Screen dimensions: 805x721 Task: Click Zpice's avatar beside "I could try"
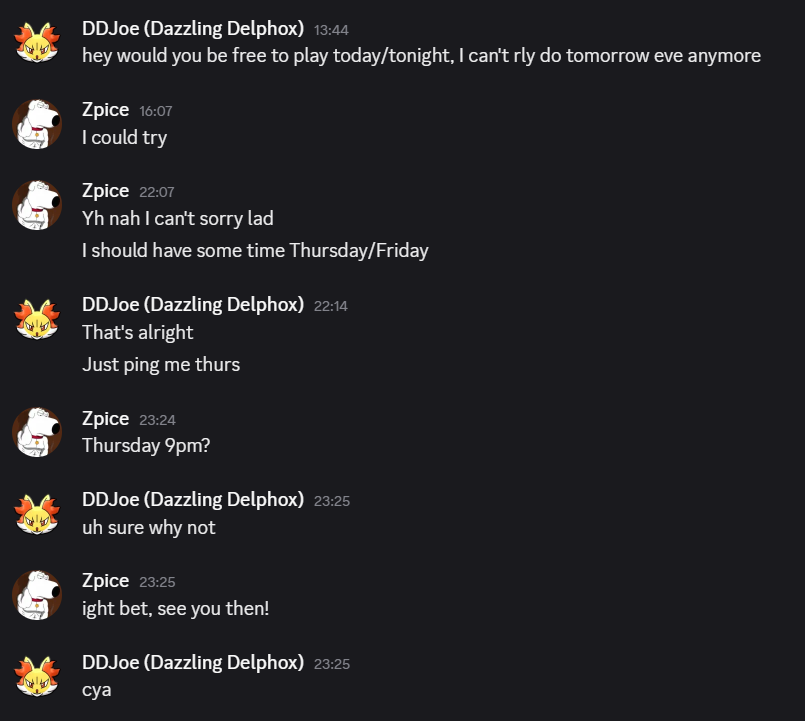[37, 124]
